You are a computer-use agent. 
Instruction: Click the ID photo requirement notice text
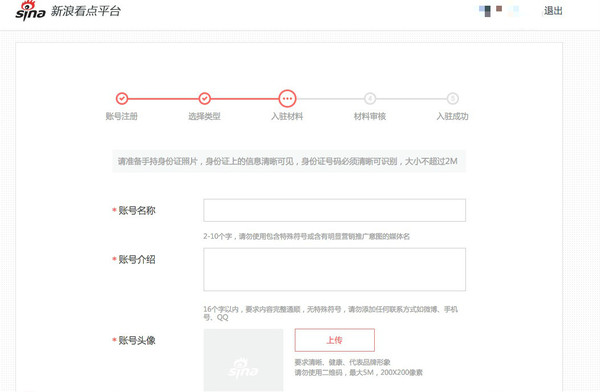pos(288,161)
